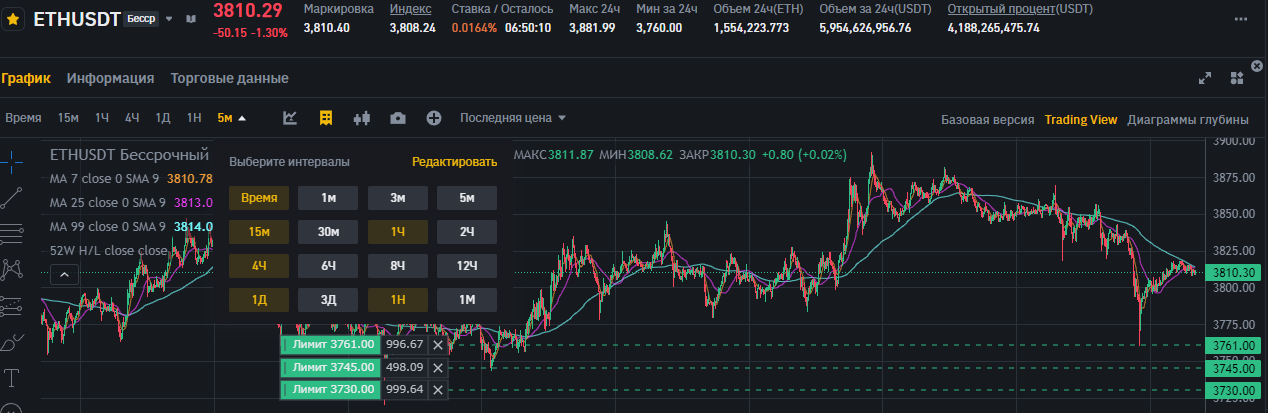Click the yellow order display toolbar icon
This screenshot has height=413, width=1268.
pos(326,118)
